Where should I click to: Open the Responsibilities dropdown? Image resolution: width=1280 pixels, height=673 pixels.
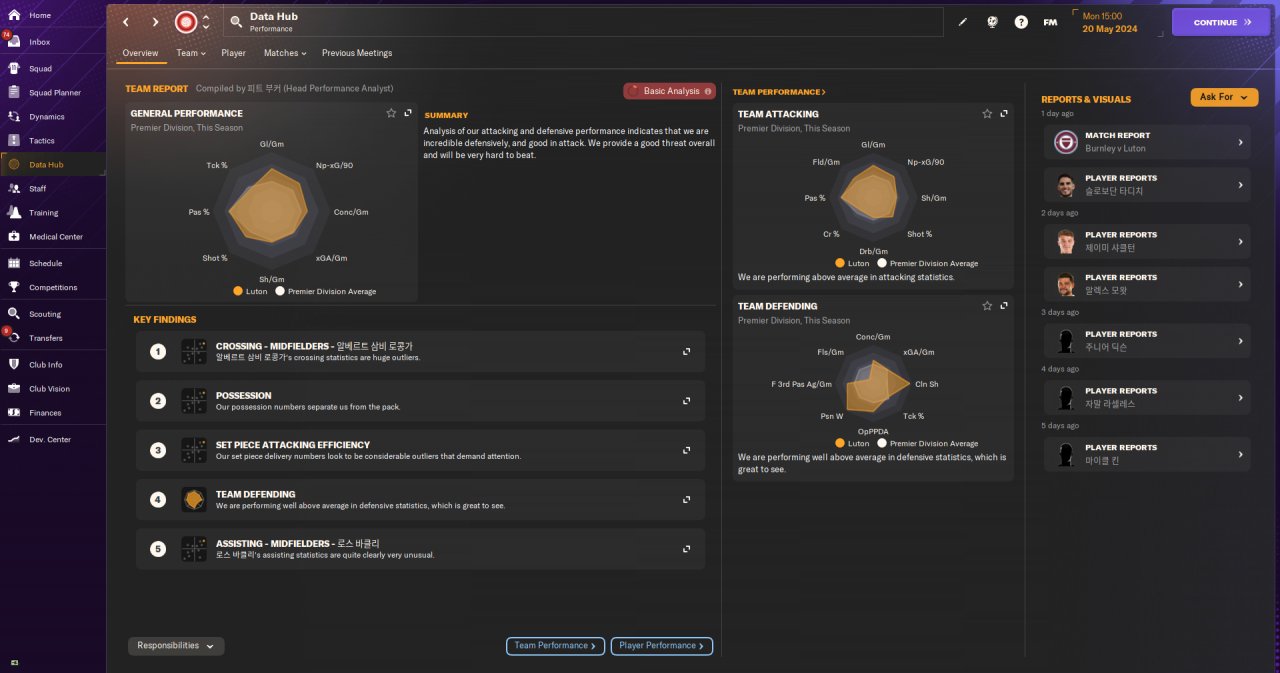click(x=176, y=646)
